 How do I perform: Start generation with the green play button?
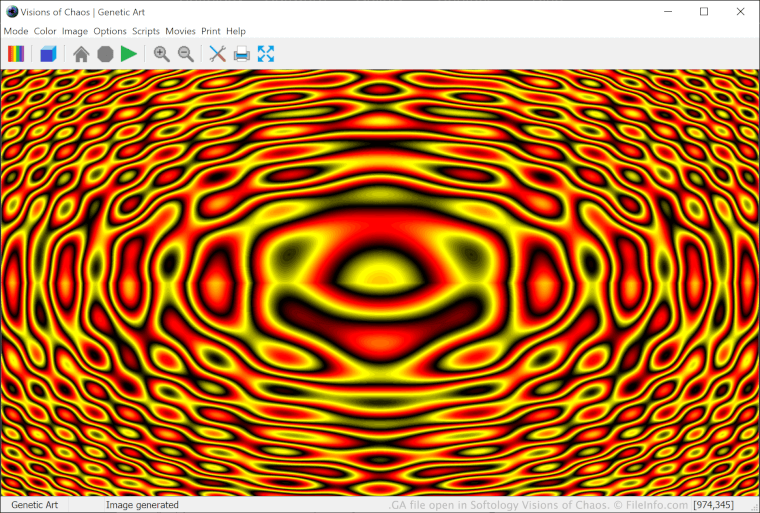coord(128,54)
